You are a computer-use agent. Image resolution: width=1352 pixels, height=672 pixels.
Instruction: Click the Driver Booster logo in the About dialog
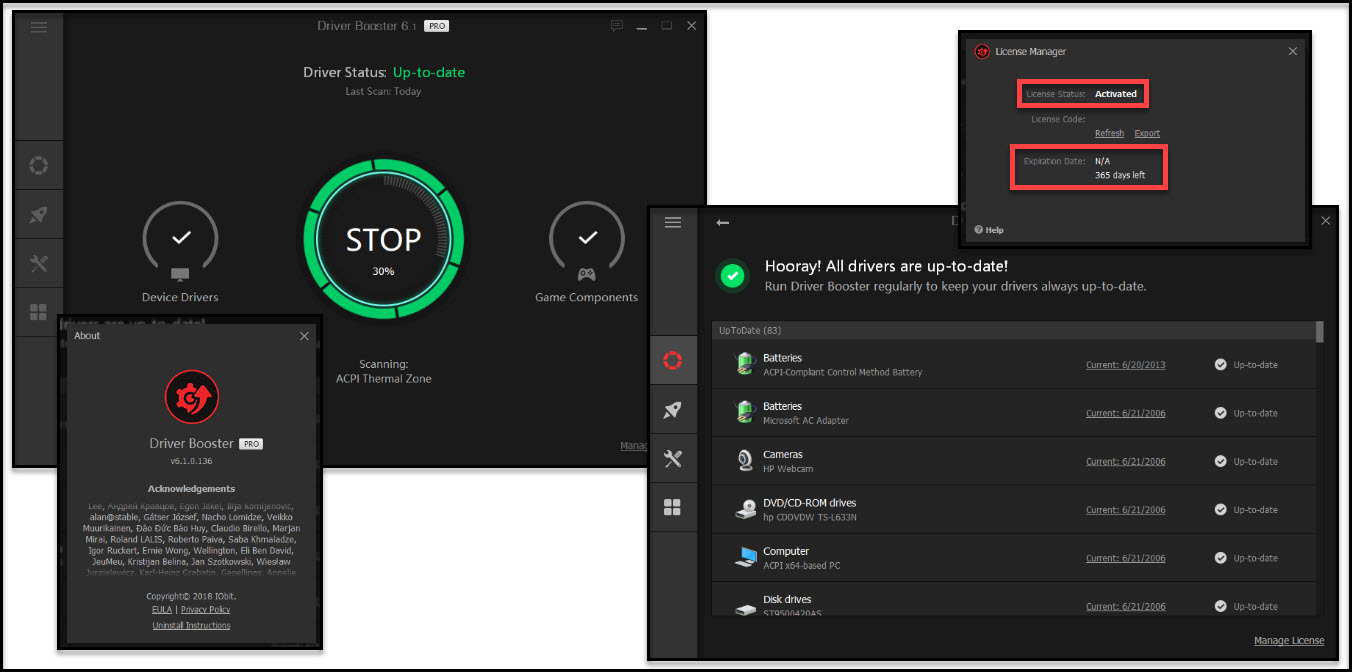pos(192,397)
